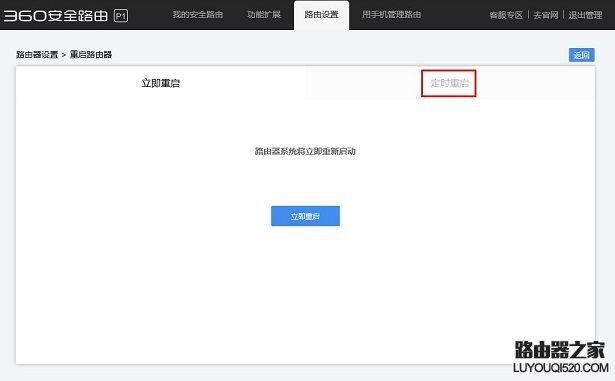Open the 我的安全路由 tab
Viewport: 615px width, 381px height.
[198, 15]
